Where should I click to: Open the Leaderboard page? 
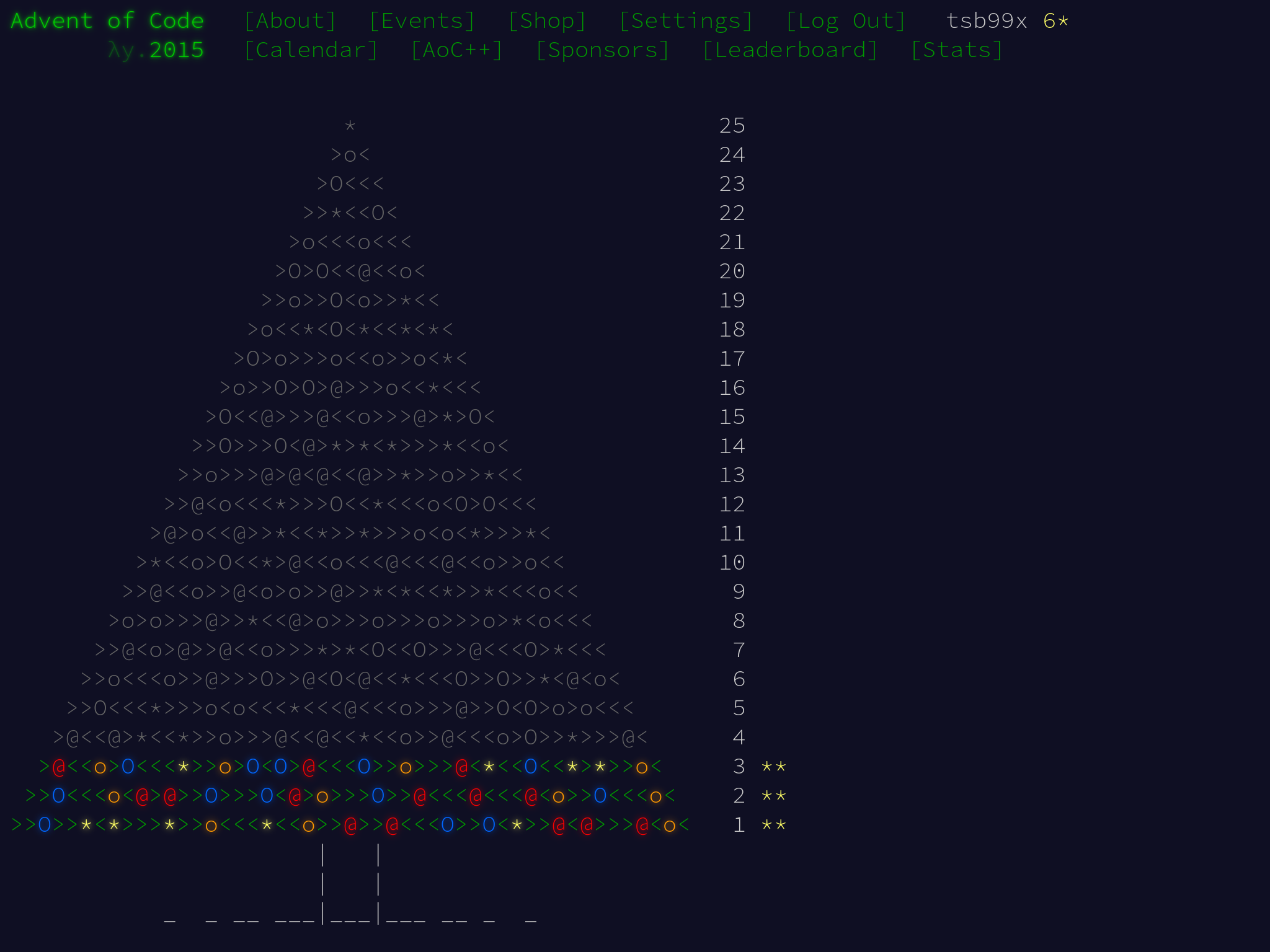pyautogui.click(x=790, y=50)
